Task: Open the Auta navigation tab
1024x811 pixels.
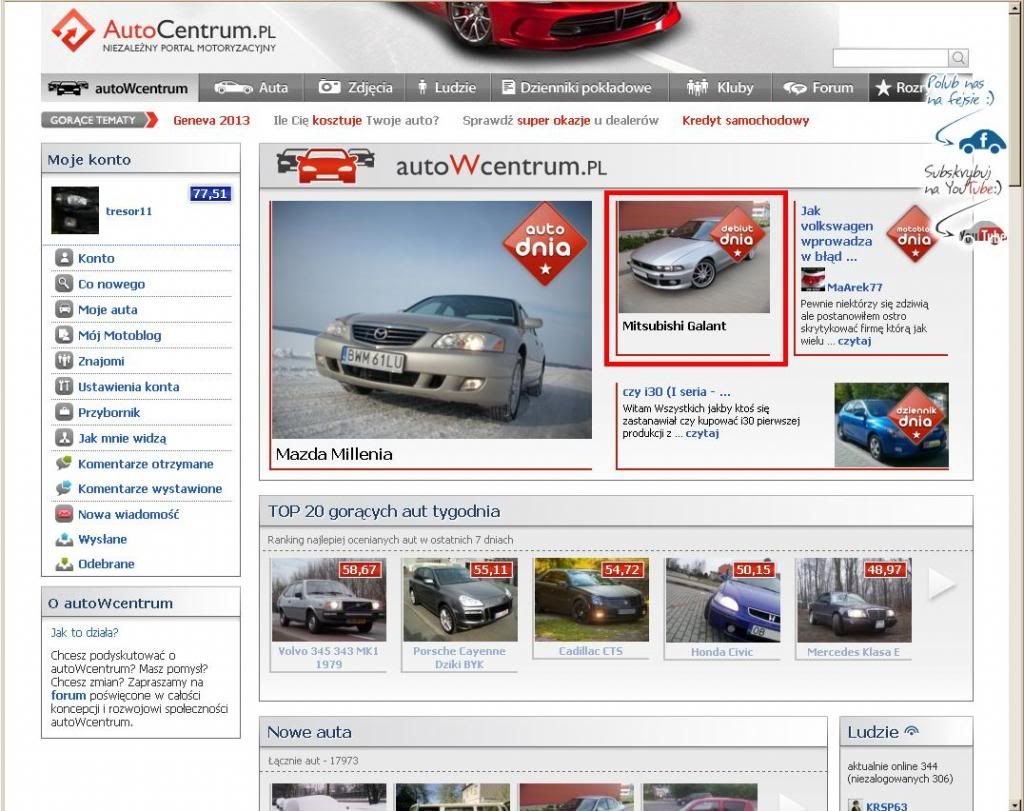Action: 251,87
